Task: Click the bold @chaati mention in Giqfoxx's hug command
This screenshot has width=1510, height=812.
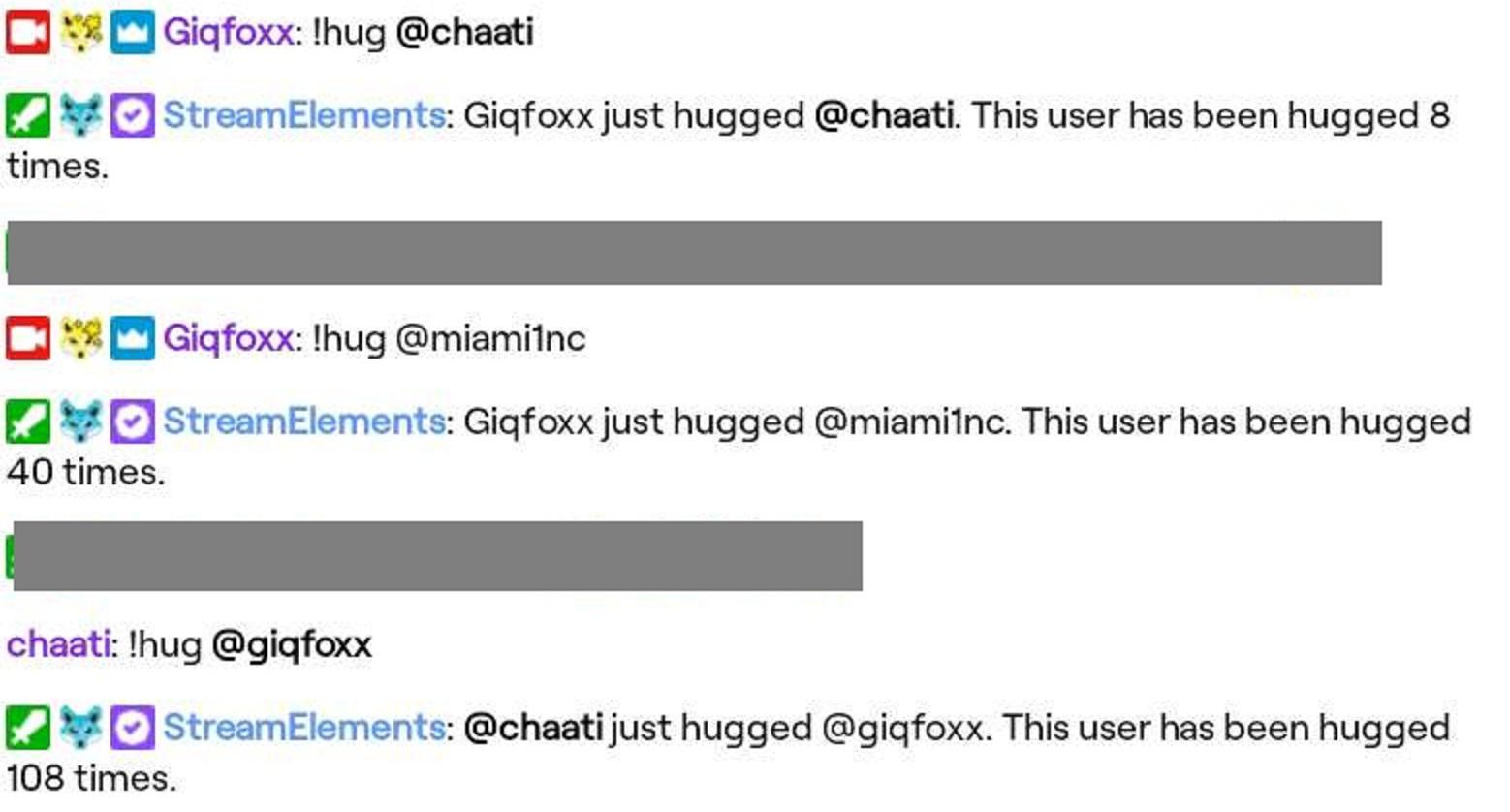Action: 464,33
